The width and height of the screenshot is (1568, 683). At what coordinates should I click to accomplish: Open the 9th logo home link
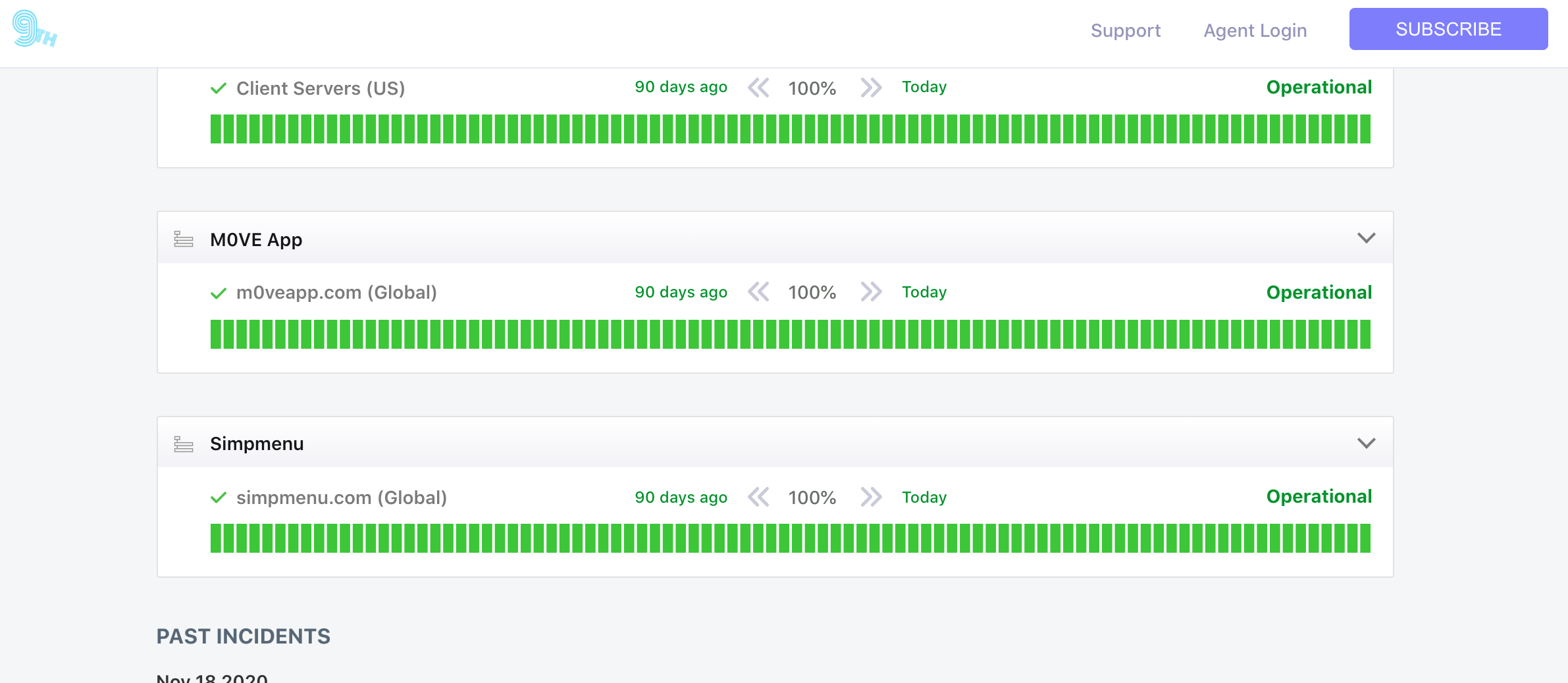pos(35,29)
